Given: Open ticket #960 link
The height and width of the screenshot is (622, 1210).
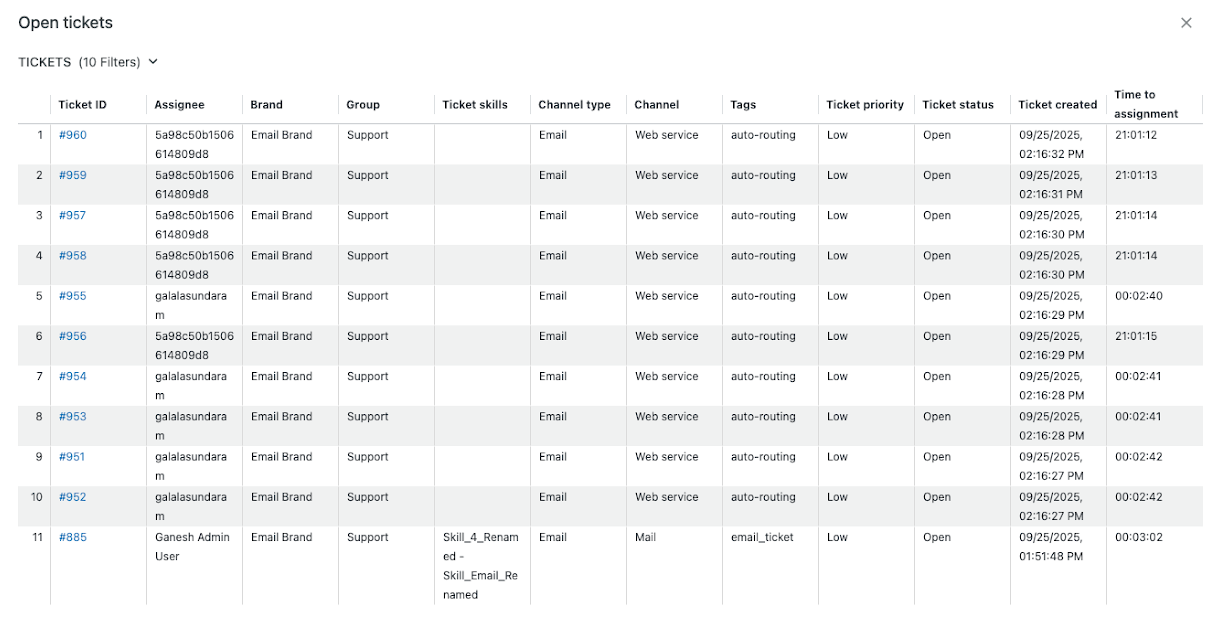Looking at the screenshot, I should tap(73, 135).
